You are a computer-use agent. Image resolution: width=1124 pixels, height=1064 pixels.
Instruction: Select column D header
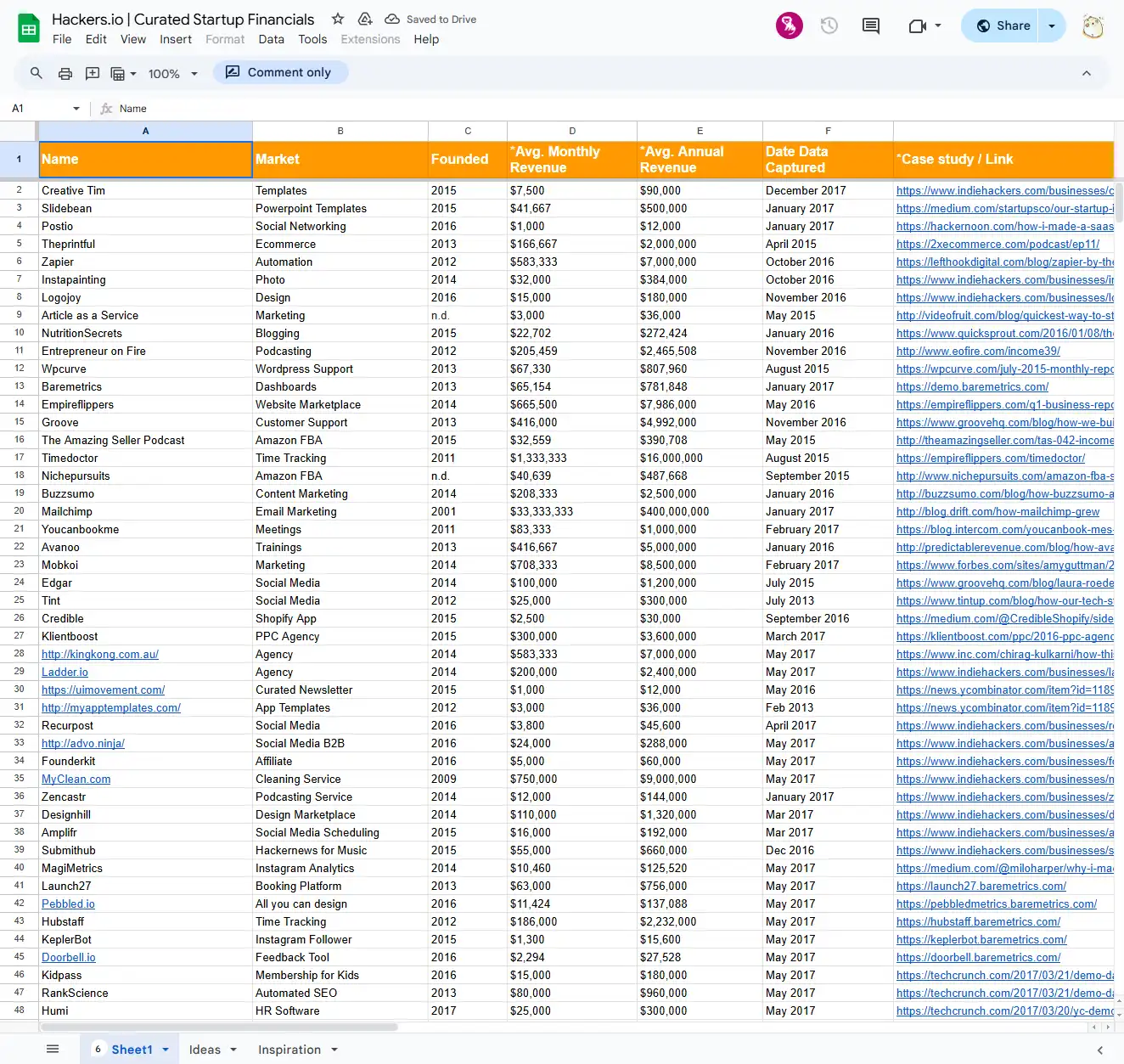pyautogui.click(x=572, y=131)
